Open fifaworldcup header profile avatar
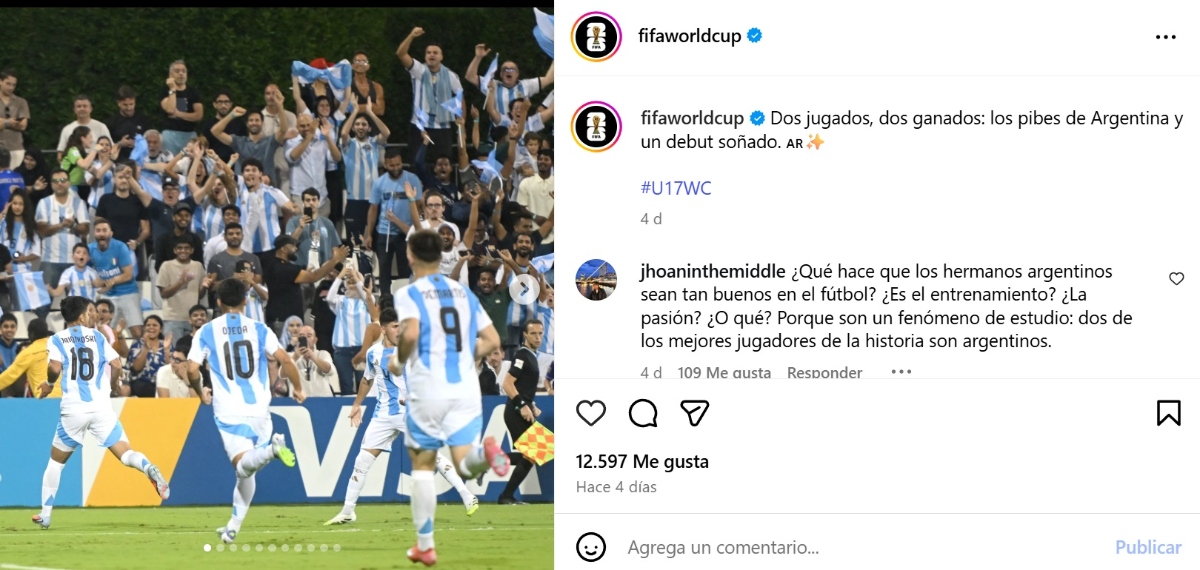This screenshot has width=1200, height=570. point(597,37)
